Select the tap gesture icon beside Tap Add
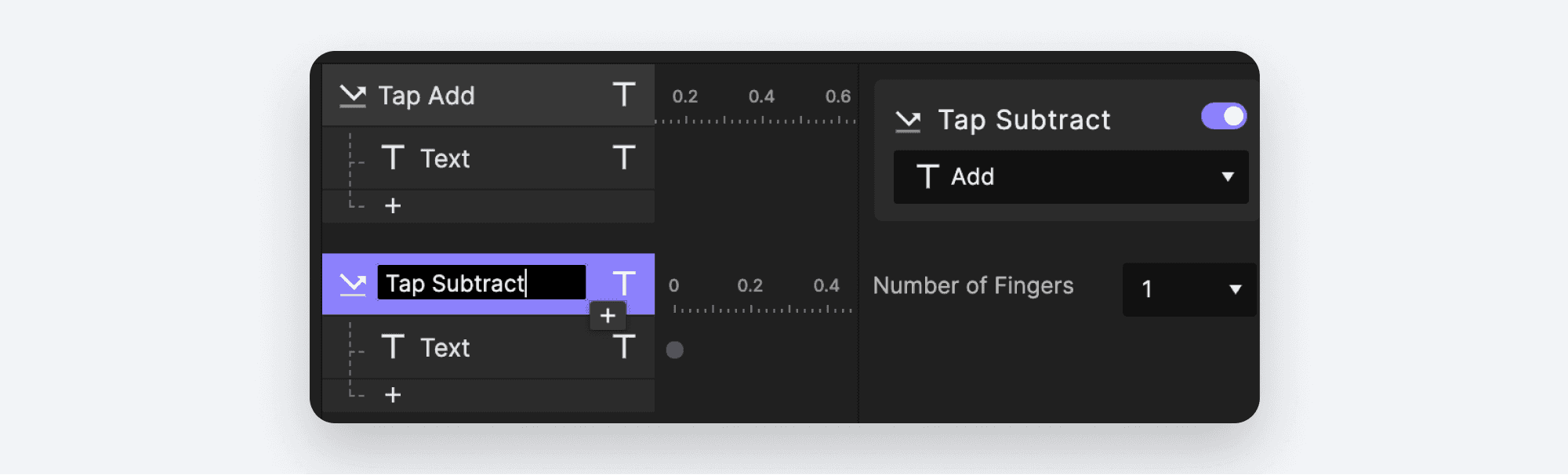Image resolution: width=1568 pixels, height=475 pixels. [x=353, y=95]
